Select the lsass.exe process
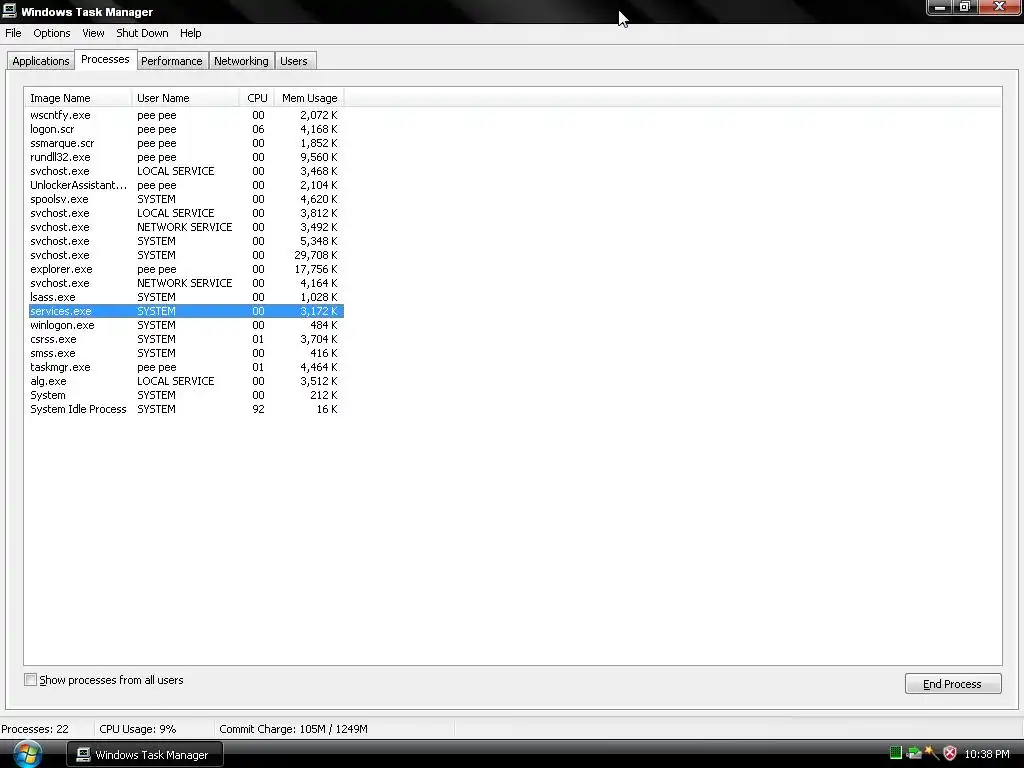1024x768 pixels. (186, 297)
